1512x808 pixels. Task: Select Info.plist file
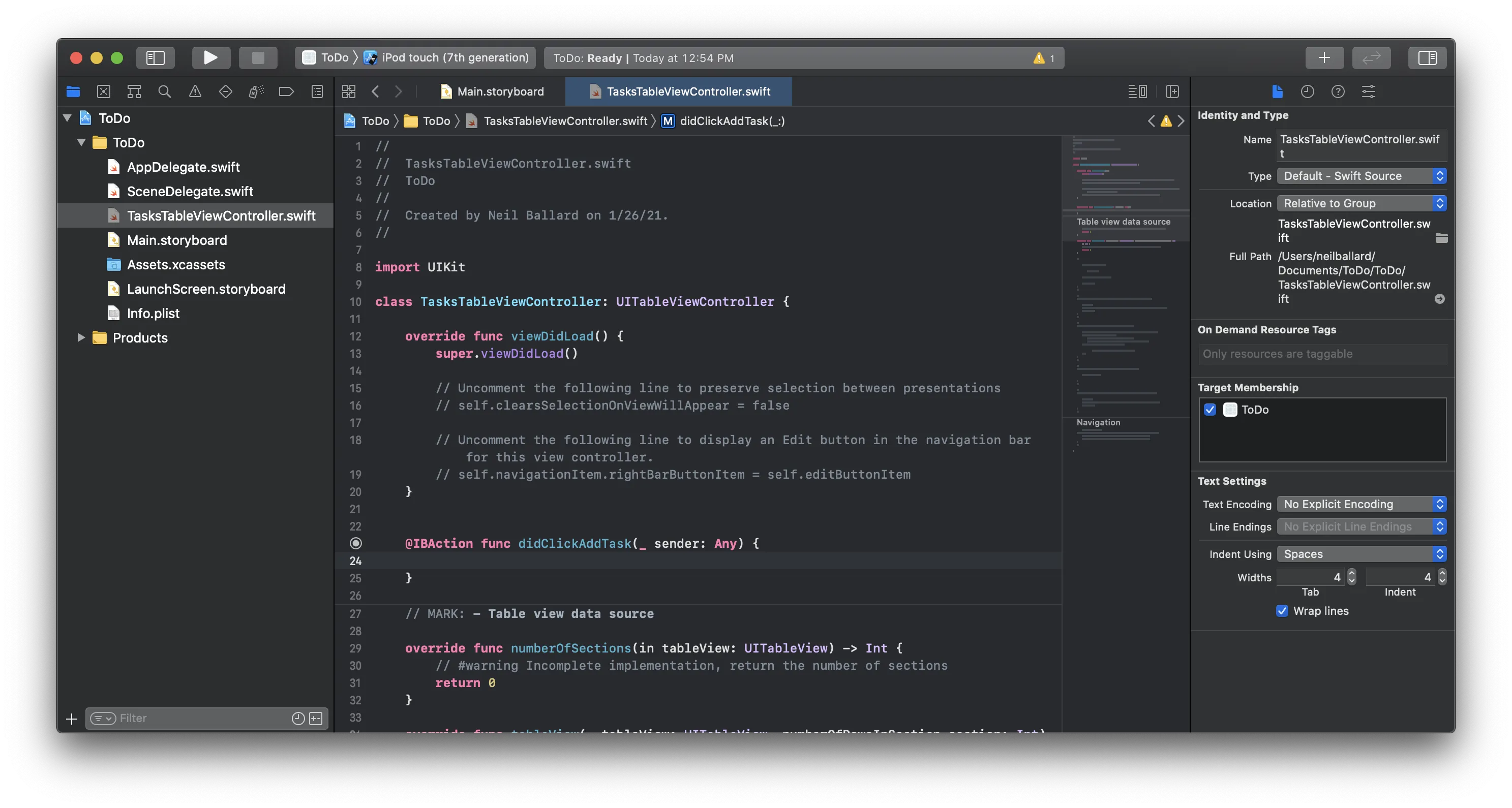point(153,314)
